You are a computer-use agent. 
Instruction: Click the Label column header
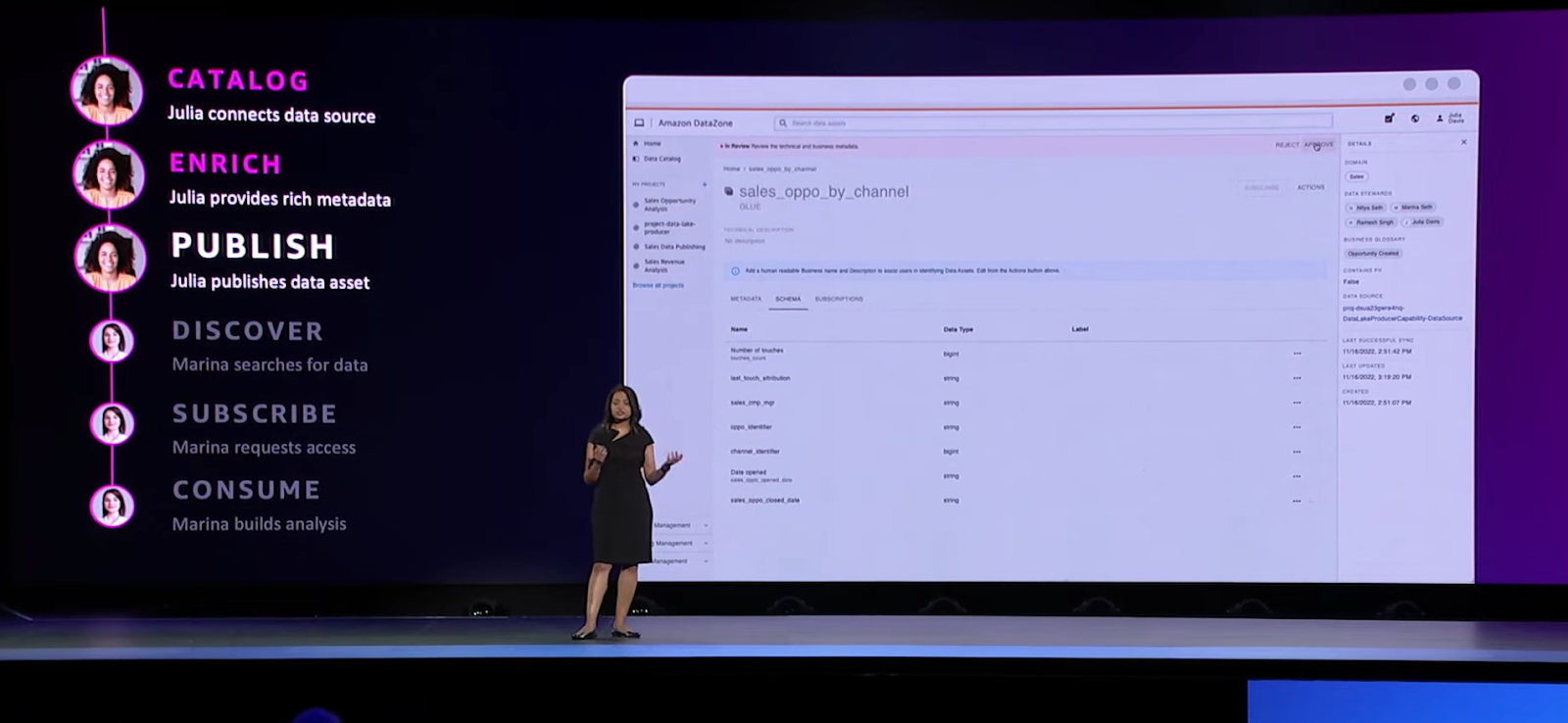1080,329
